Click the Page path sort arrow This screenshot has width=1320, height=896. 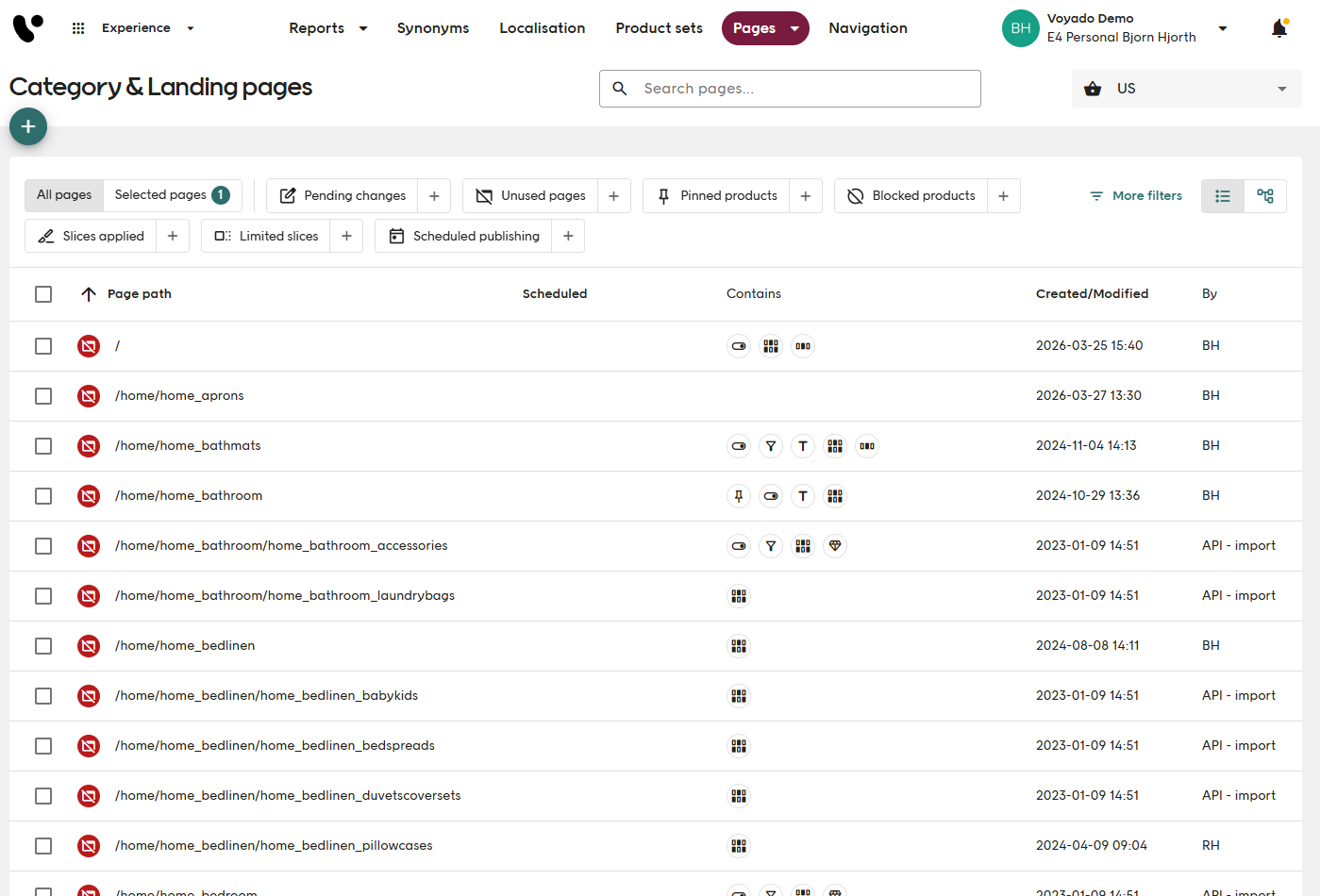pyautogui.click(x=89, y=294)
